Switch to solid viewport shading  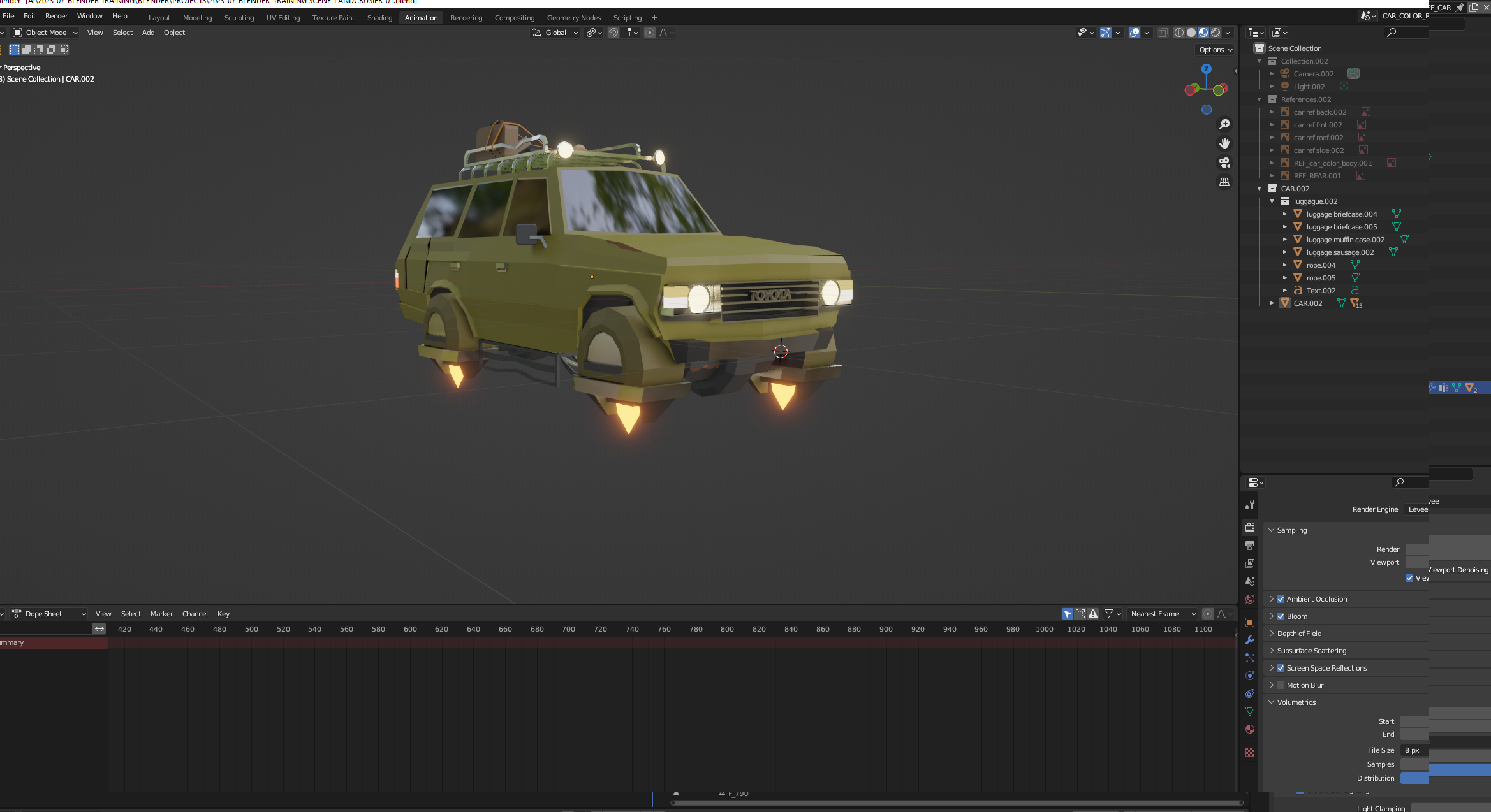pos(1191,33)
